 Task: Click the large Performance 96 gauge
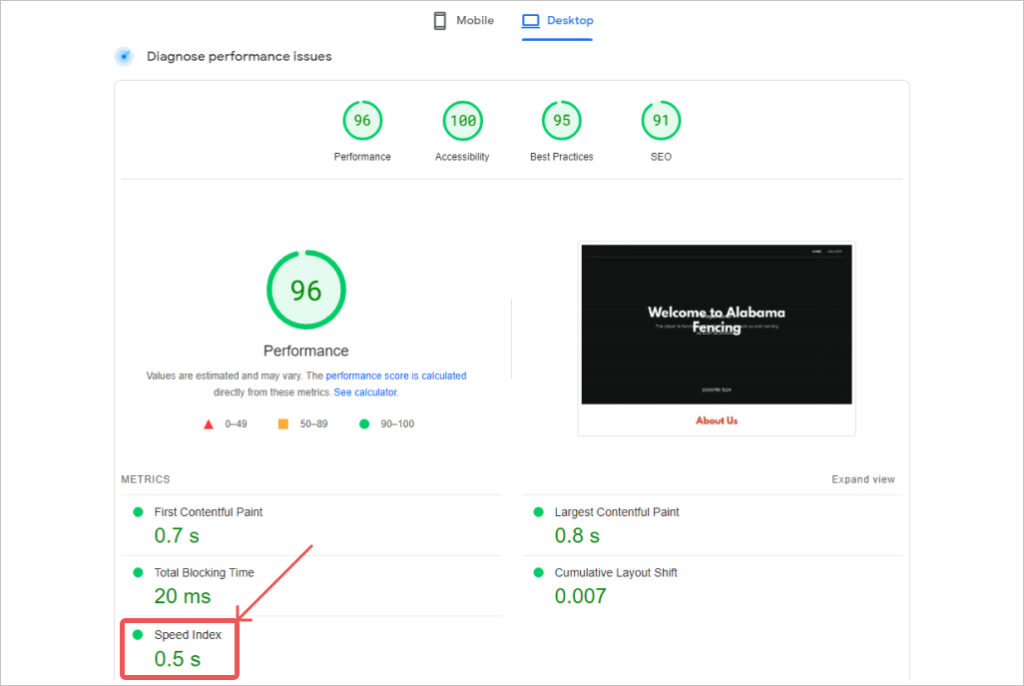306,290
